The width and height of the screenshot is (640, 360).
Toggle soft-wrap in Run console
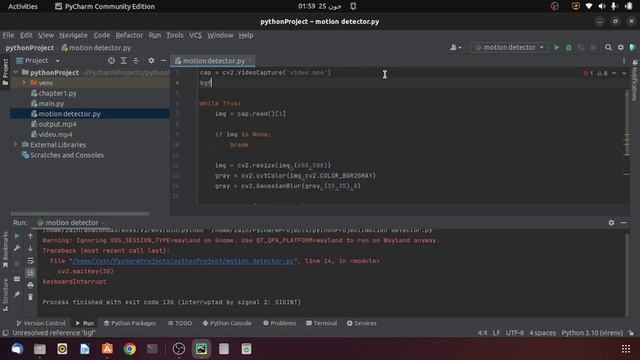click(30, 260)
